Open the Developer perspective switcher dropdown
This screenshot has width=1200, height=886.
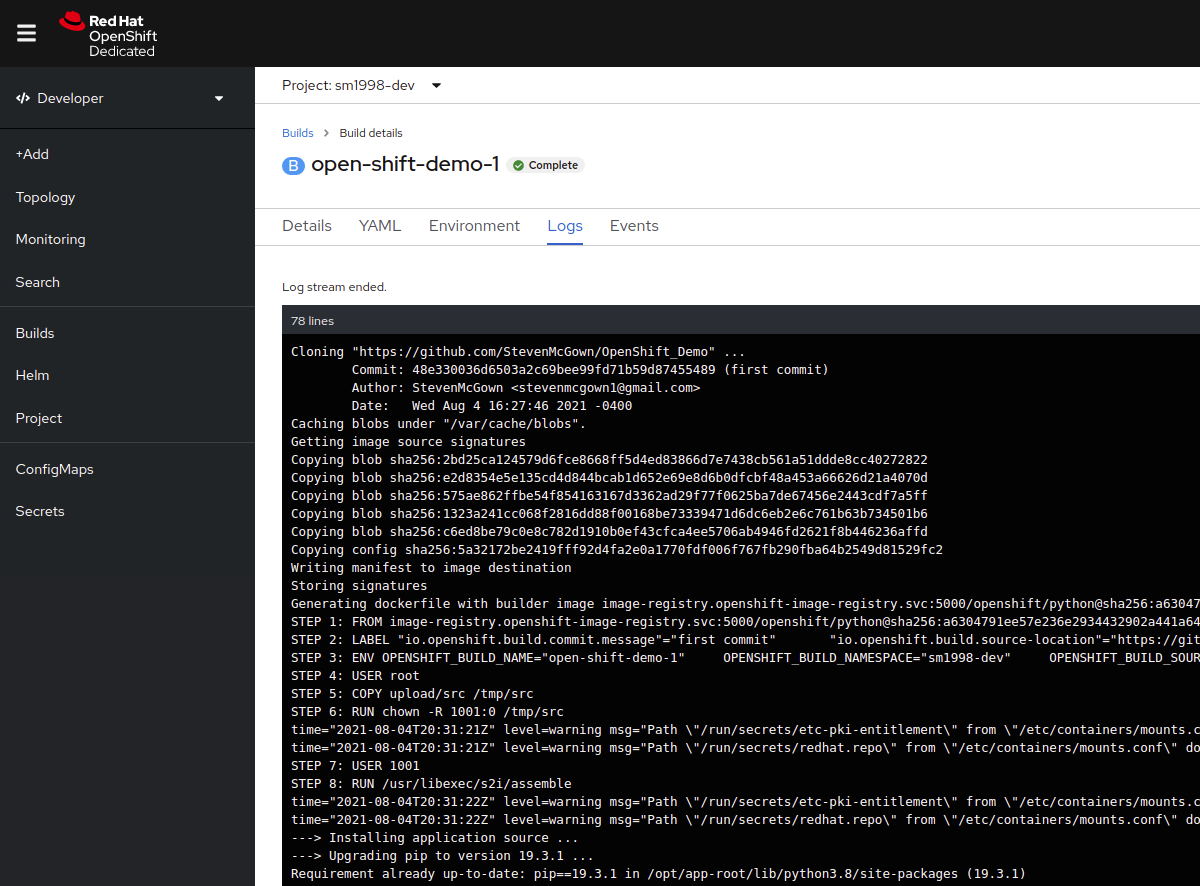(x=120, y=98)
